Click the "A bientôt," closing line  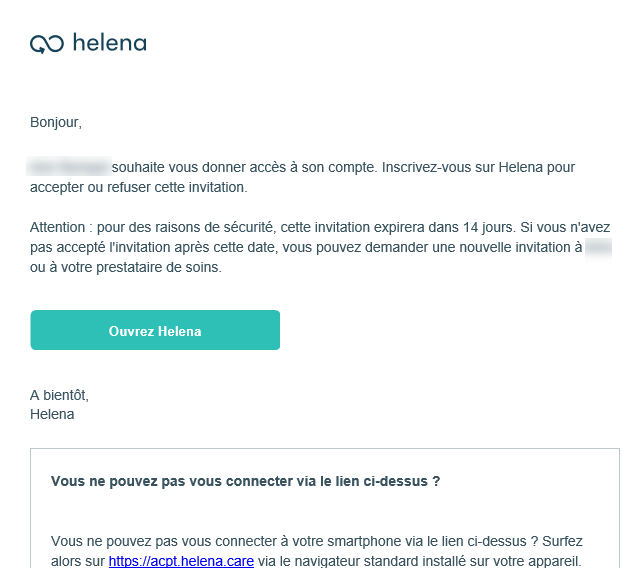pos(60,395)
